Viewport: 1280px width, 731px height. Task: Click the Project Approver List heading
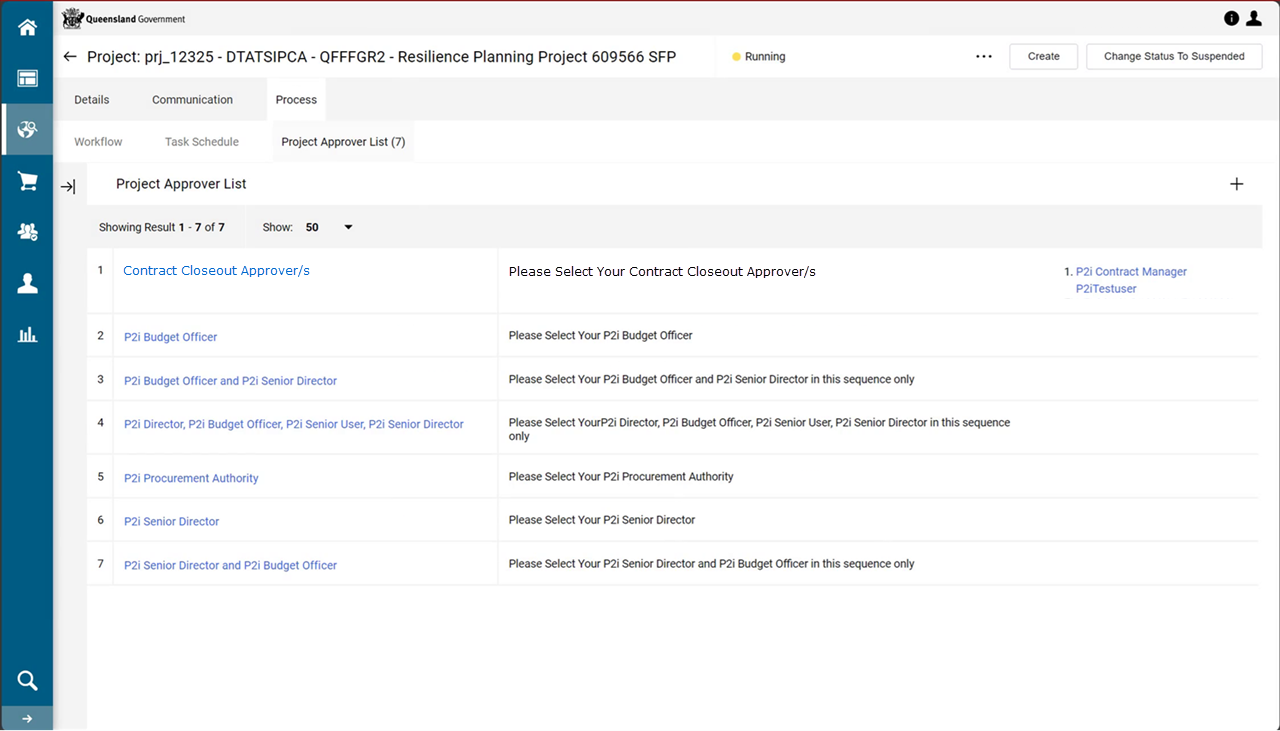[181, 184]
